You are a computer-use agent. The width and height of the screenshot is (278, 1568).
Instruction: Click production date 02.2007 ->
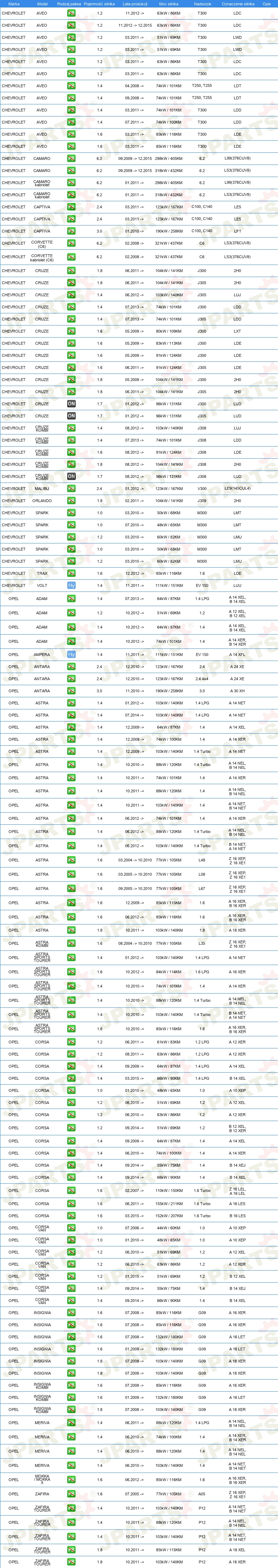pyautogui.click(x=135, y=1191)
